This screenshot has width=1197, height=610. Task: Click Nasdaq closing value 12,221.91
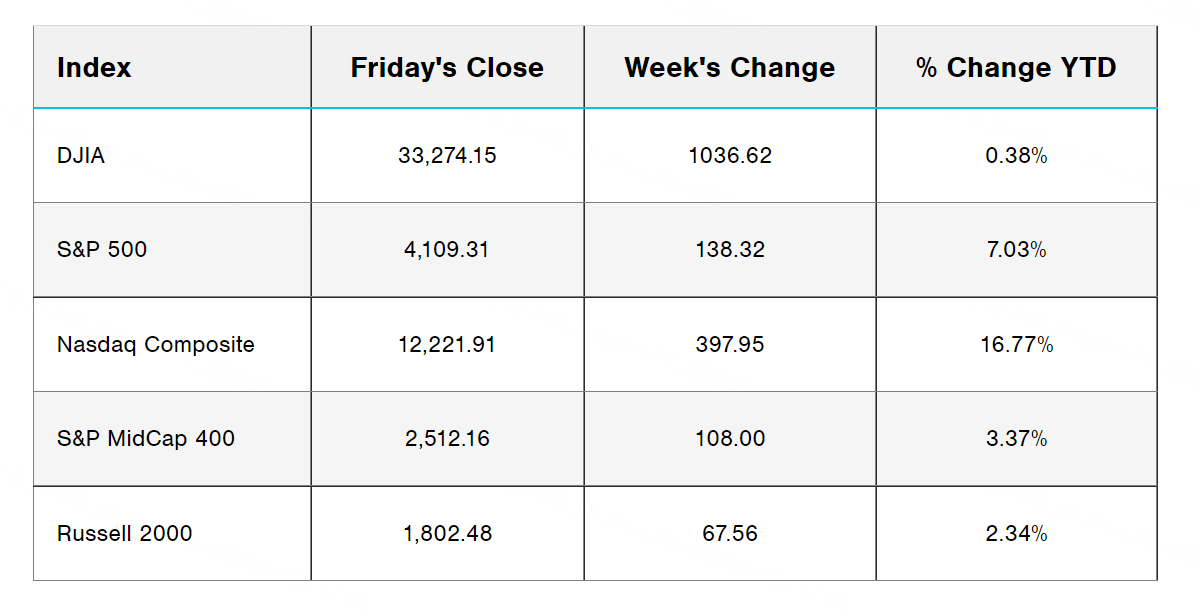point(447,345)
